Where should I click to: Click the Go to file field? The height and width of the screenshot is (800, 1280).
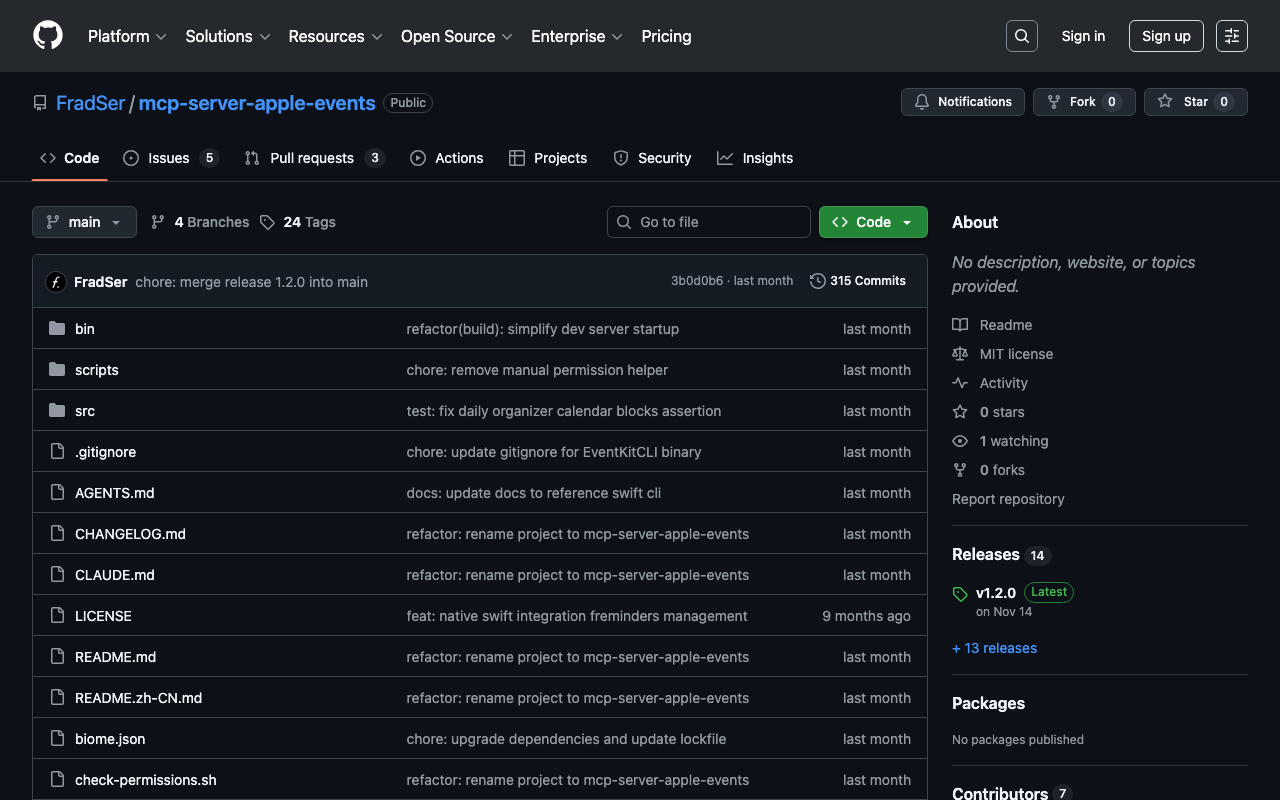coord(709,222)
